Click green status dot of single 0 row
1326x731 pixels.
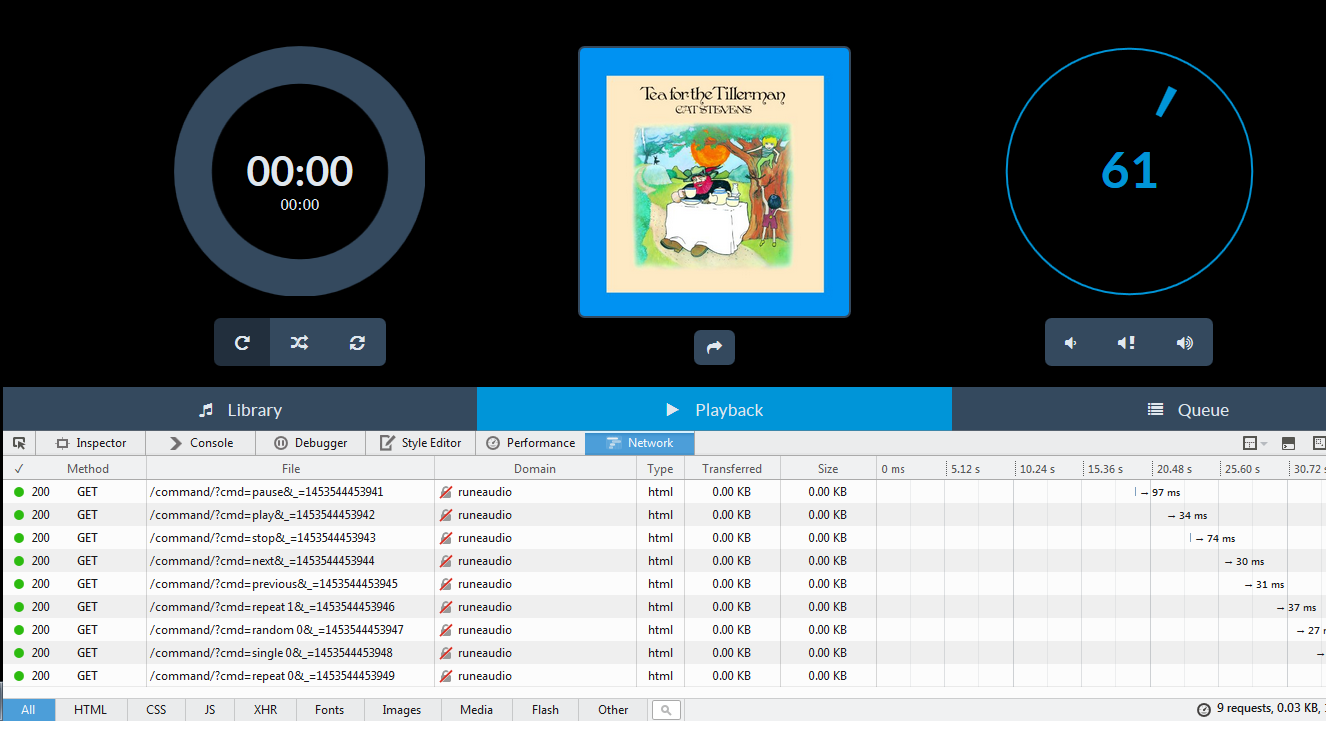pos(19,653)
